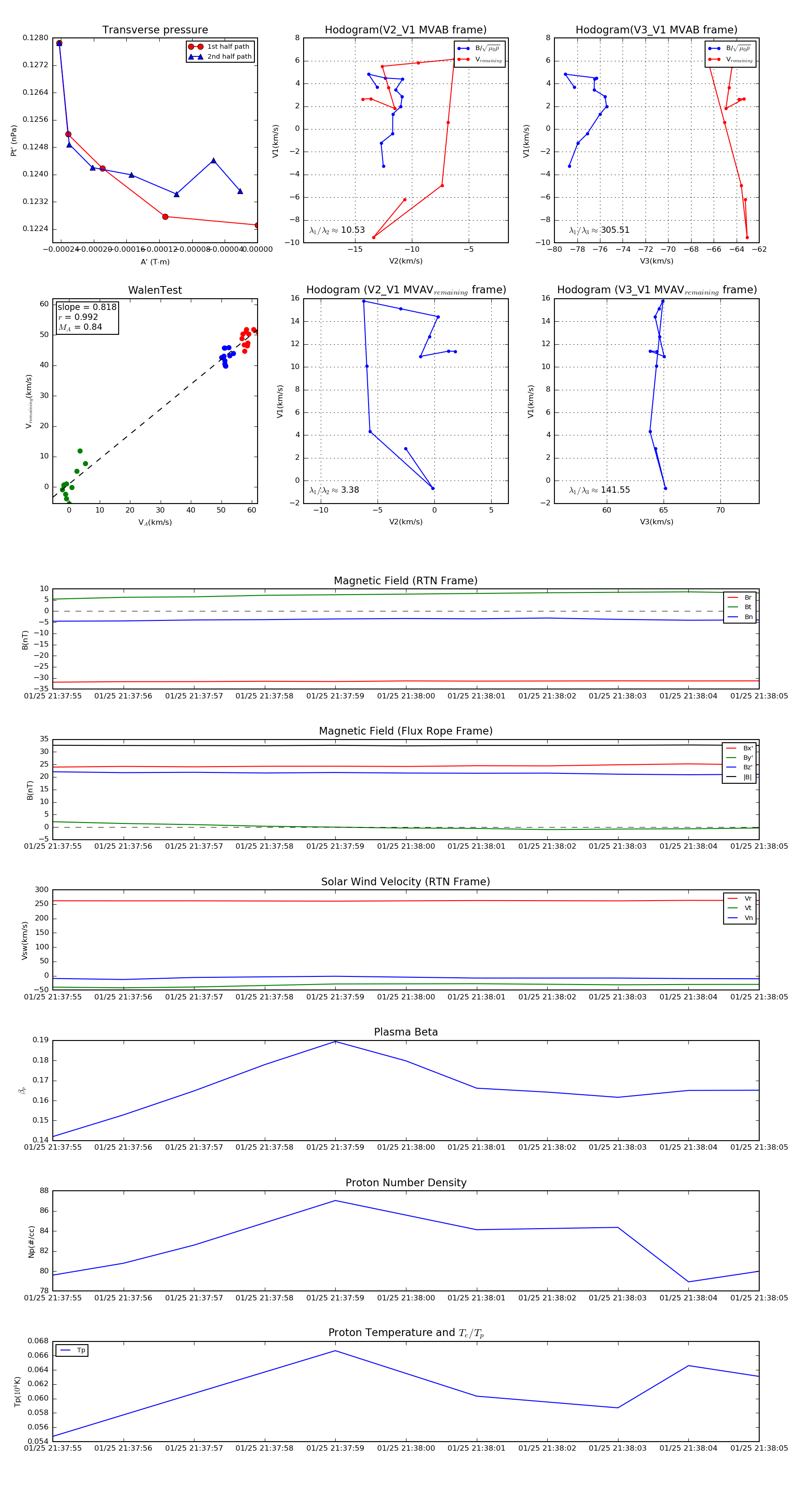
Task: Click the Proton Temperature peak at 21:37:59
Action: click(335, 1351)
